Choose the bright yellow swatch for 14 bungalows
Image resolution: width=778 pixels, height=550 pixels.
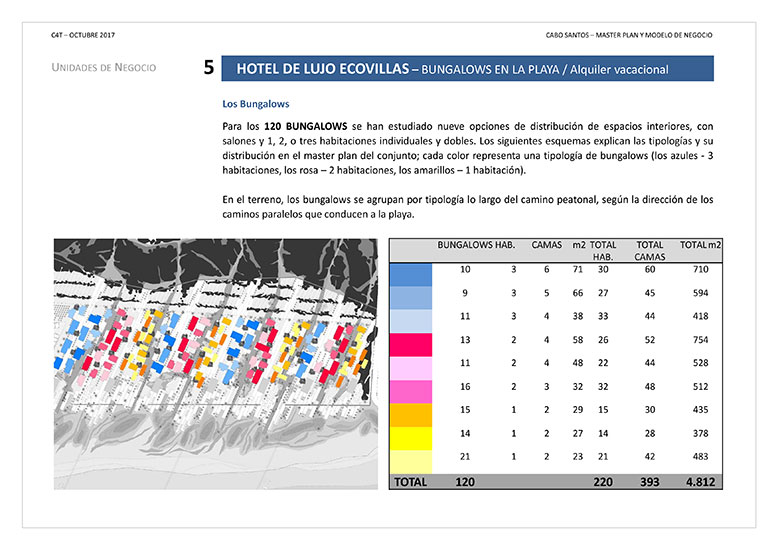point(410,438)
